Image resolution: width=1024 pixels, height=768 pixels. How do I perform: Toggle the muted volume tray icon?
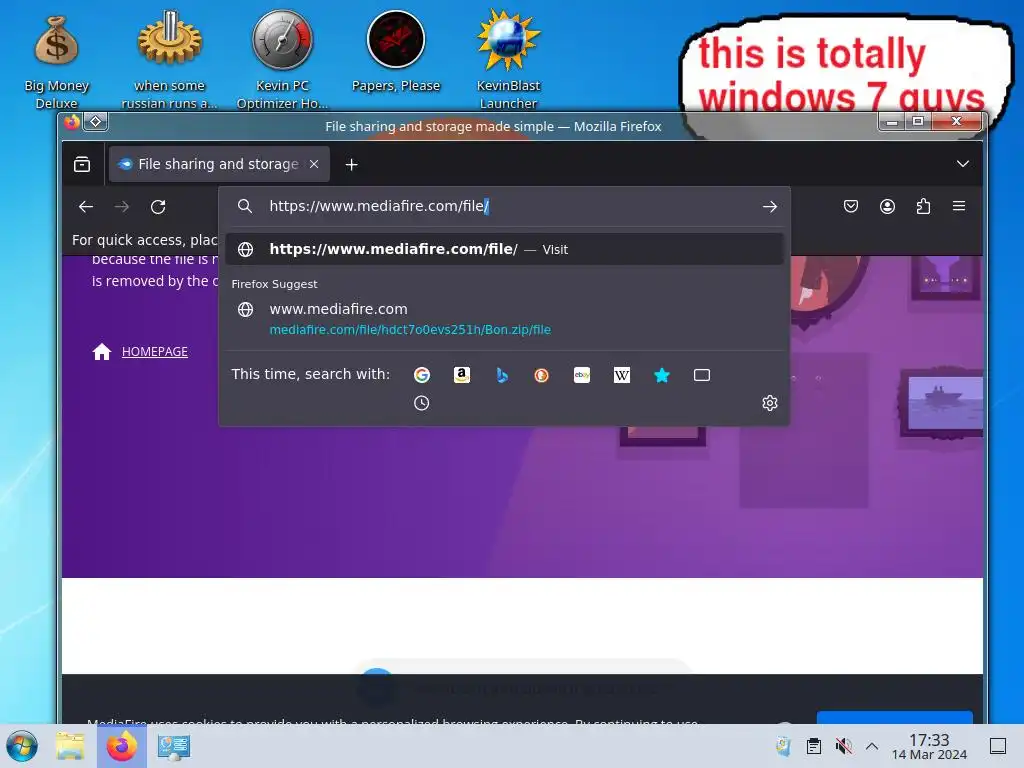[843, 746]
